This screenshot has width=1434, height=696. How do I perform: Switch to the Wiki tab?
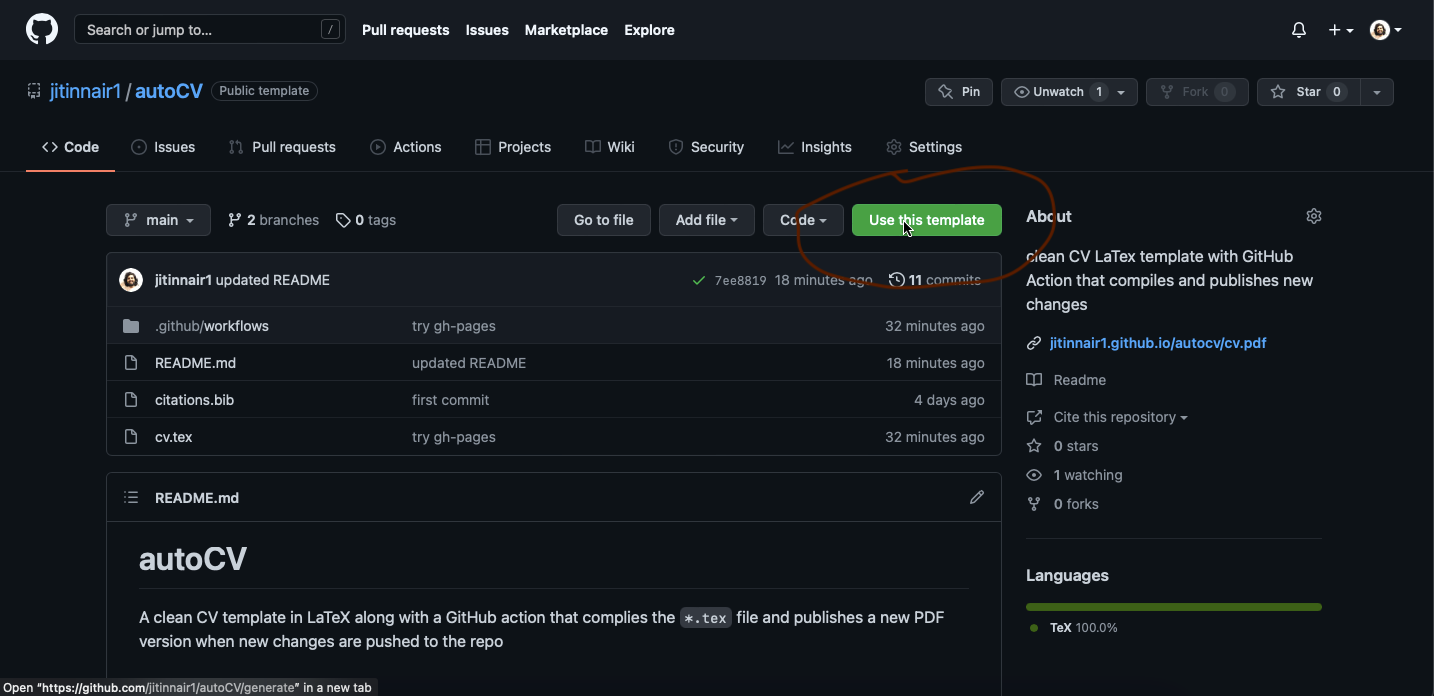[x=610, y=147]
